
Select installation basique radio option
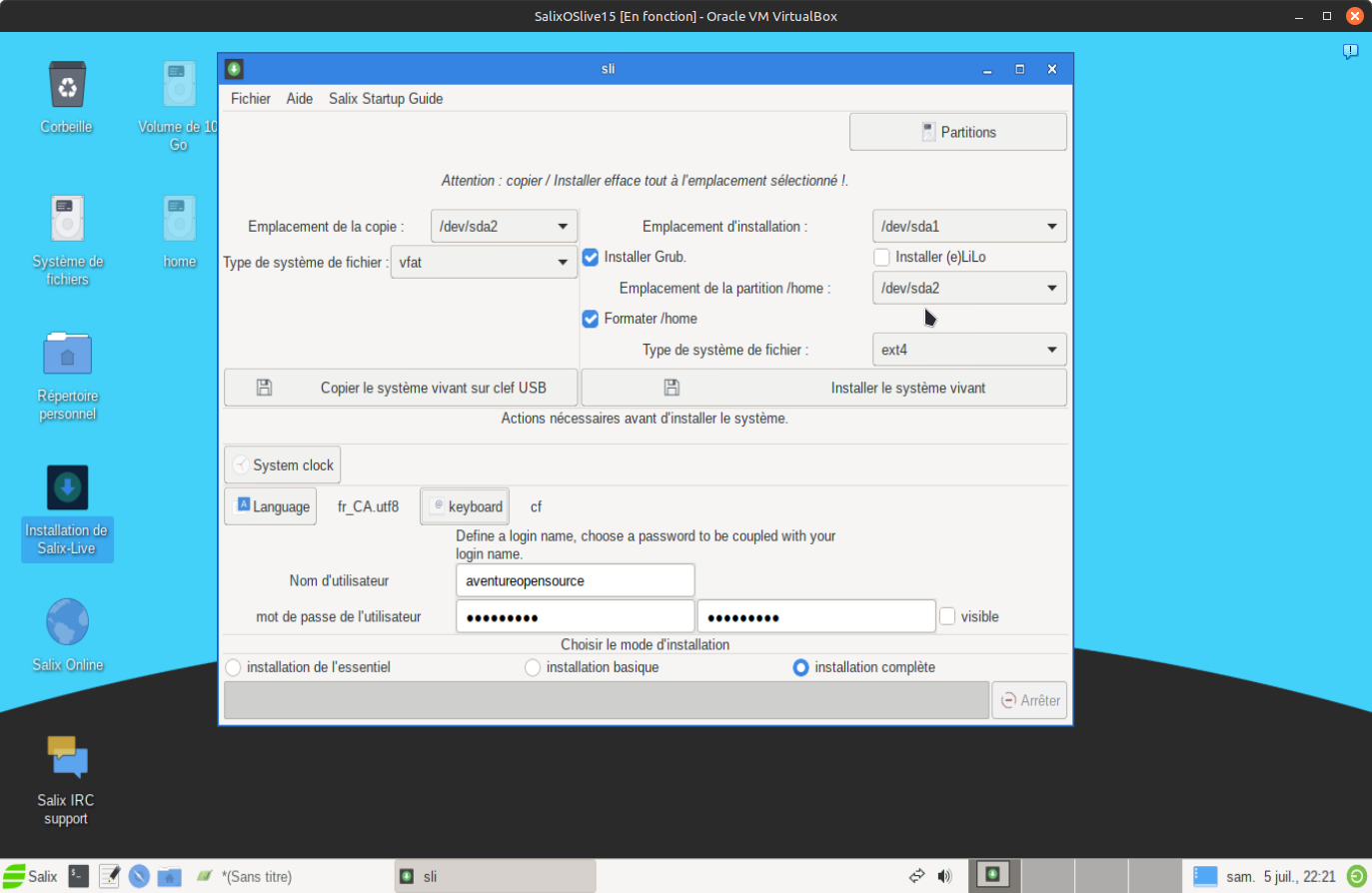(x=533, y=667)
